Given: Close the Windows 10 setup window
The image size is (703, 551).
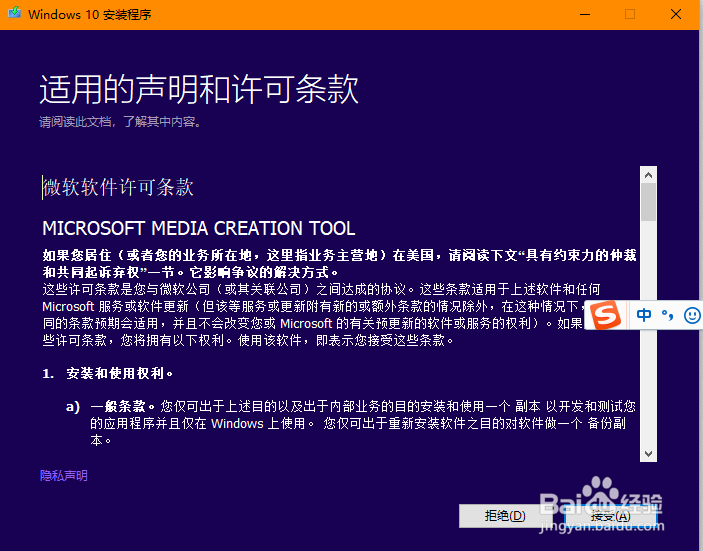Looking at the screenshot, I should click(x=676, y=14).
